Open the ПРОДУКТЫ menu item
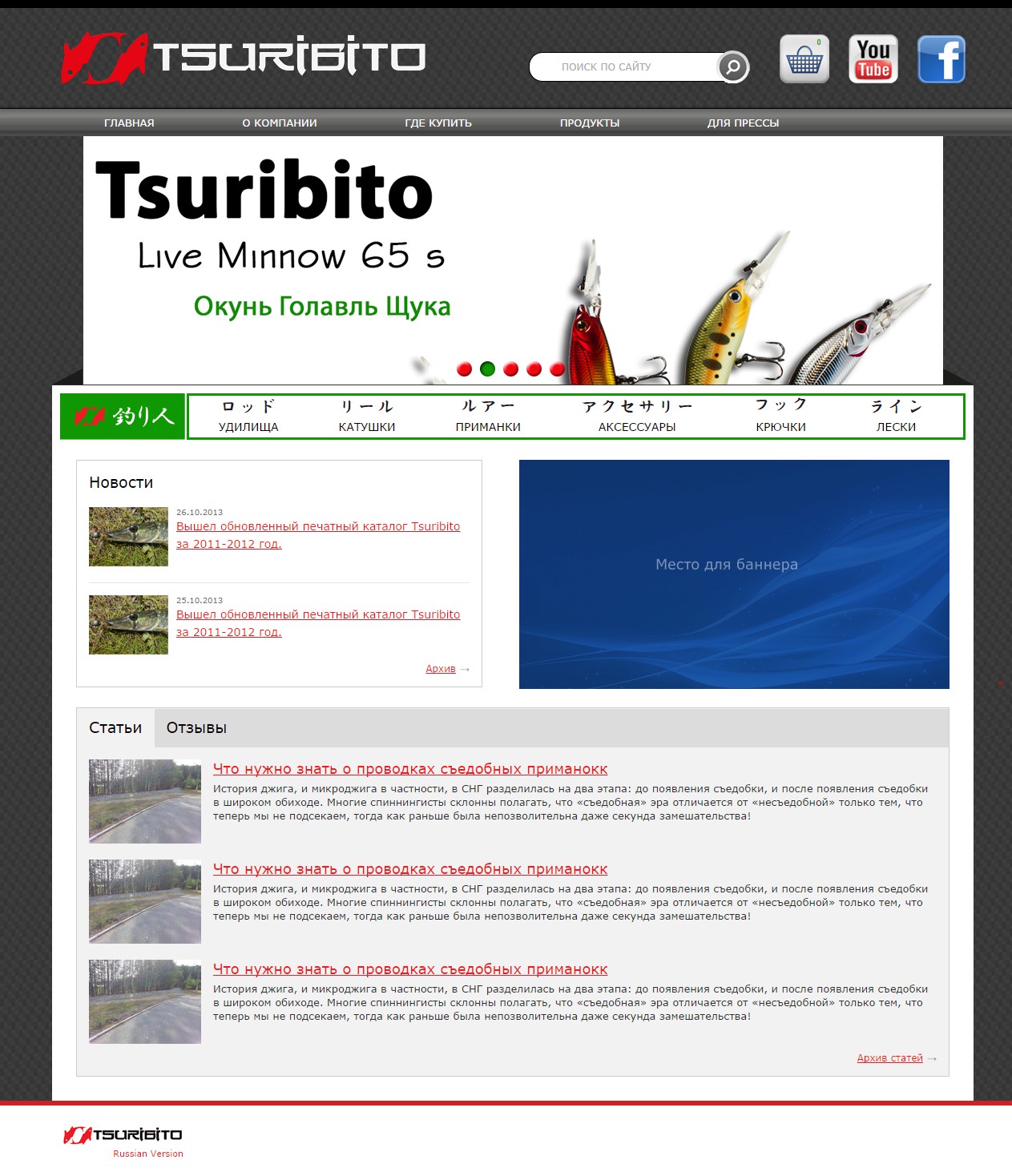Image resolution: width=1012 pixels, height=1176 pixels. (590, 123)
